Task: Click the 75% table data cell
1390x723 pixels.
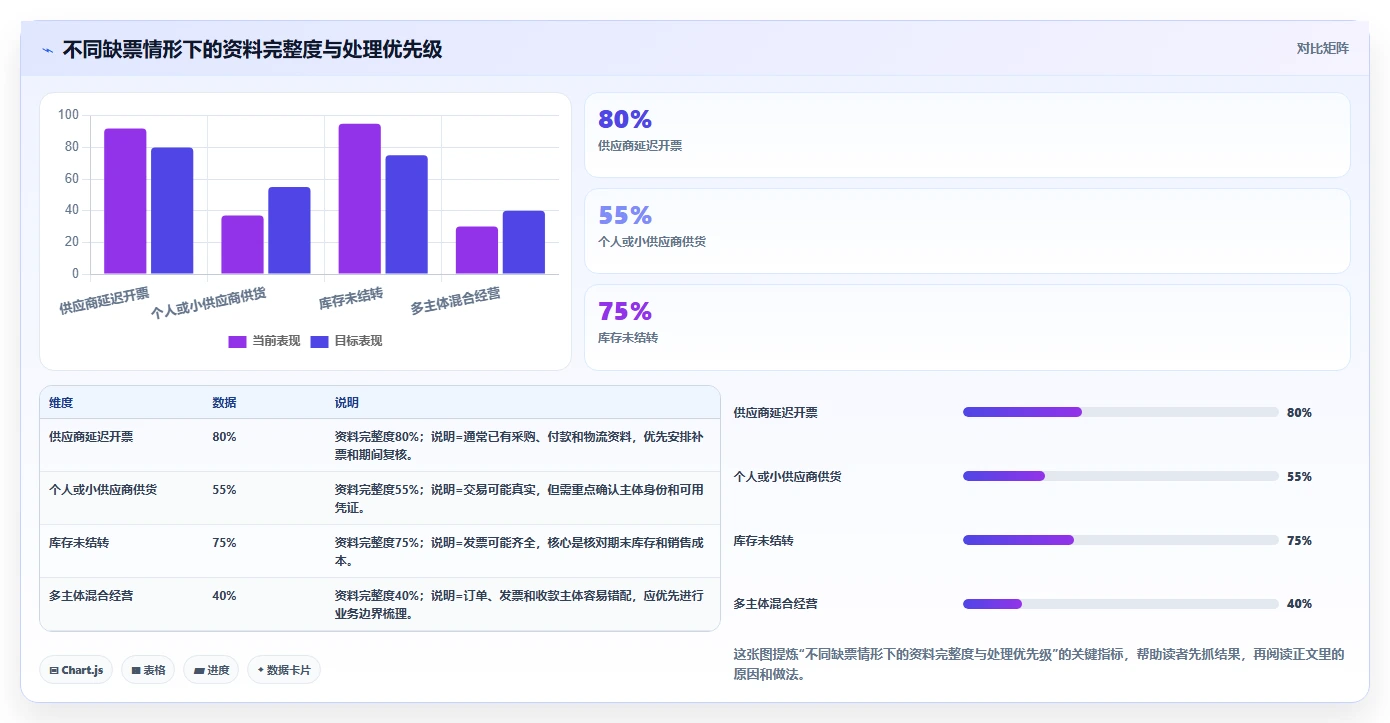Action: click(x=224, y=543)
